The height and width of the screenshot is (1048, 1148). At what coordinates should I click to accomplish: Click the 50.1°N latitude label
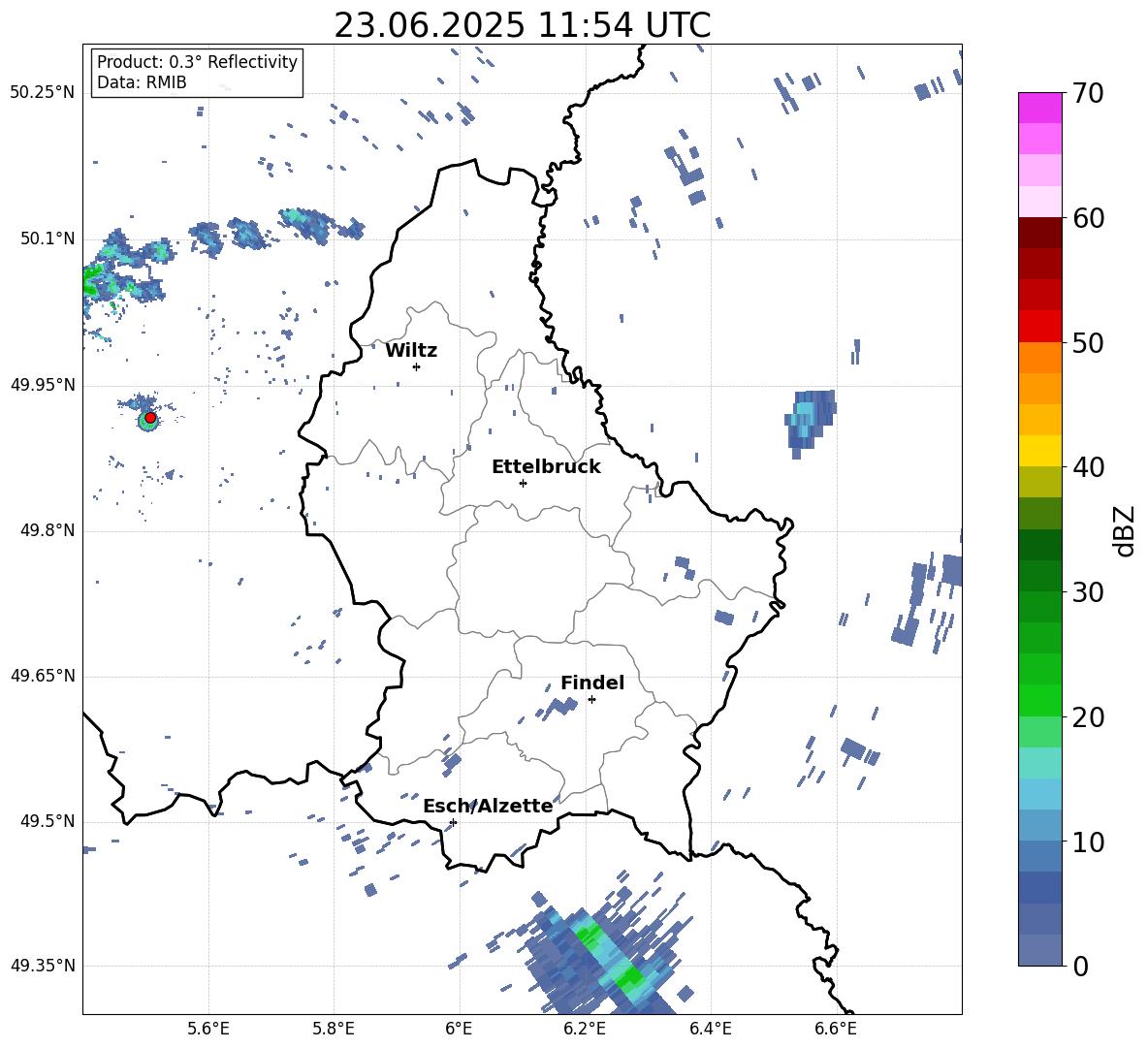pos(48,238)
